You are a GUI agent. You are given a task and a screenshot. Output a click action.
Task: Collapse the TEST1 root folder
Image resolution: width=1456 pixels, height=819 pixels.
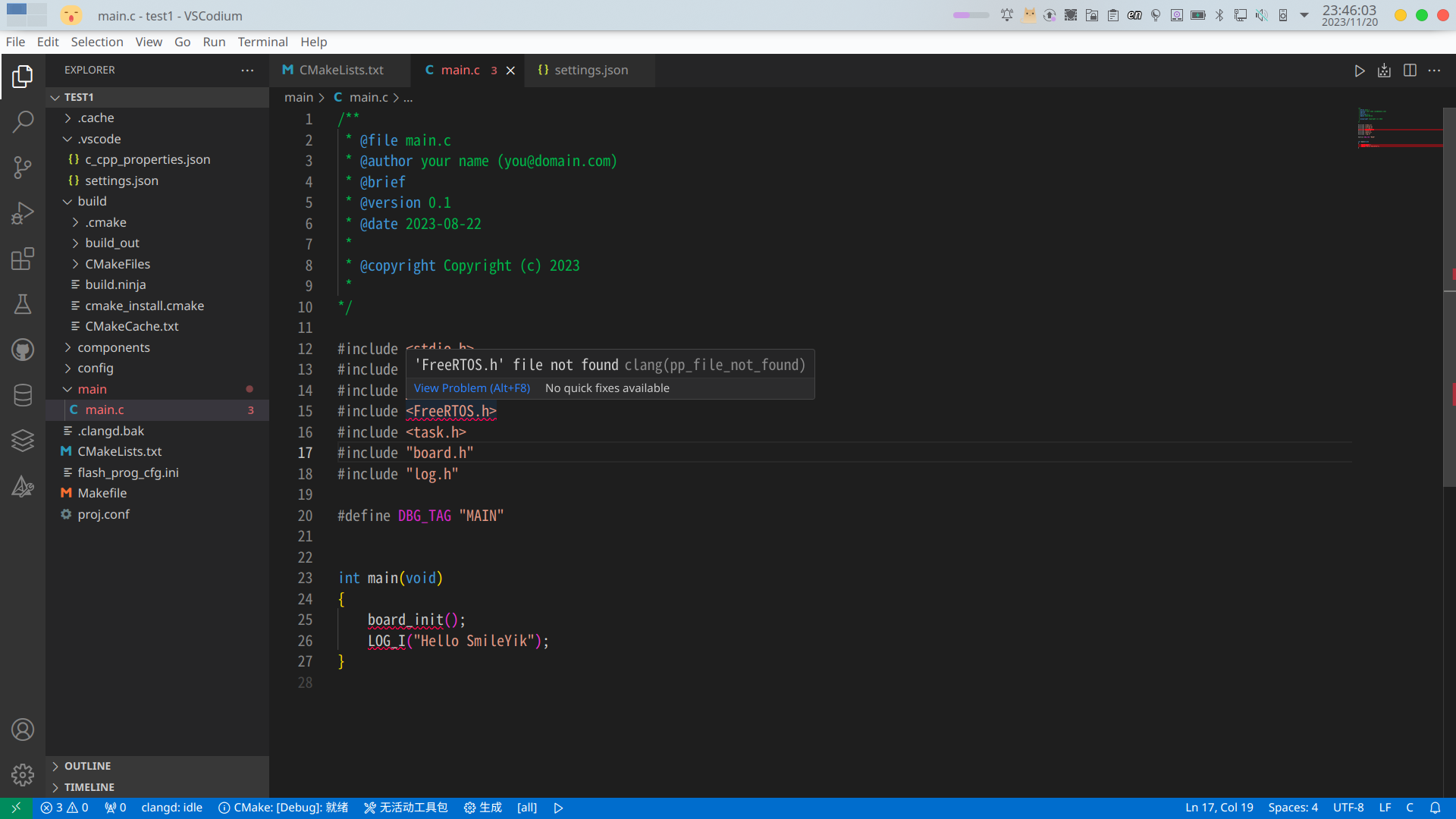(157, 97)
